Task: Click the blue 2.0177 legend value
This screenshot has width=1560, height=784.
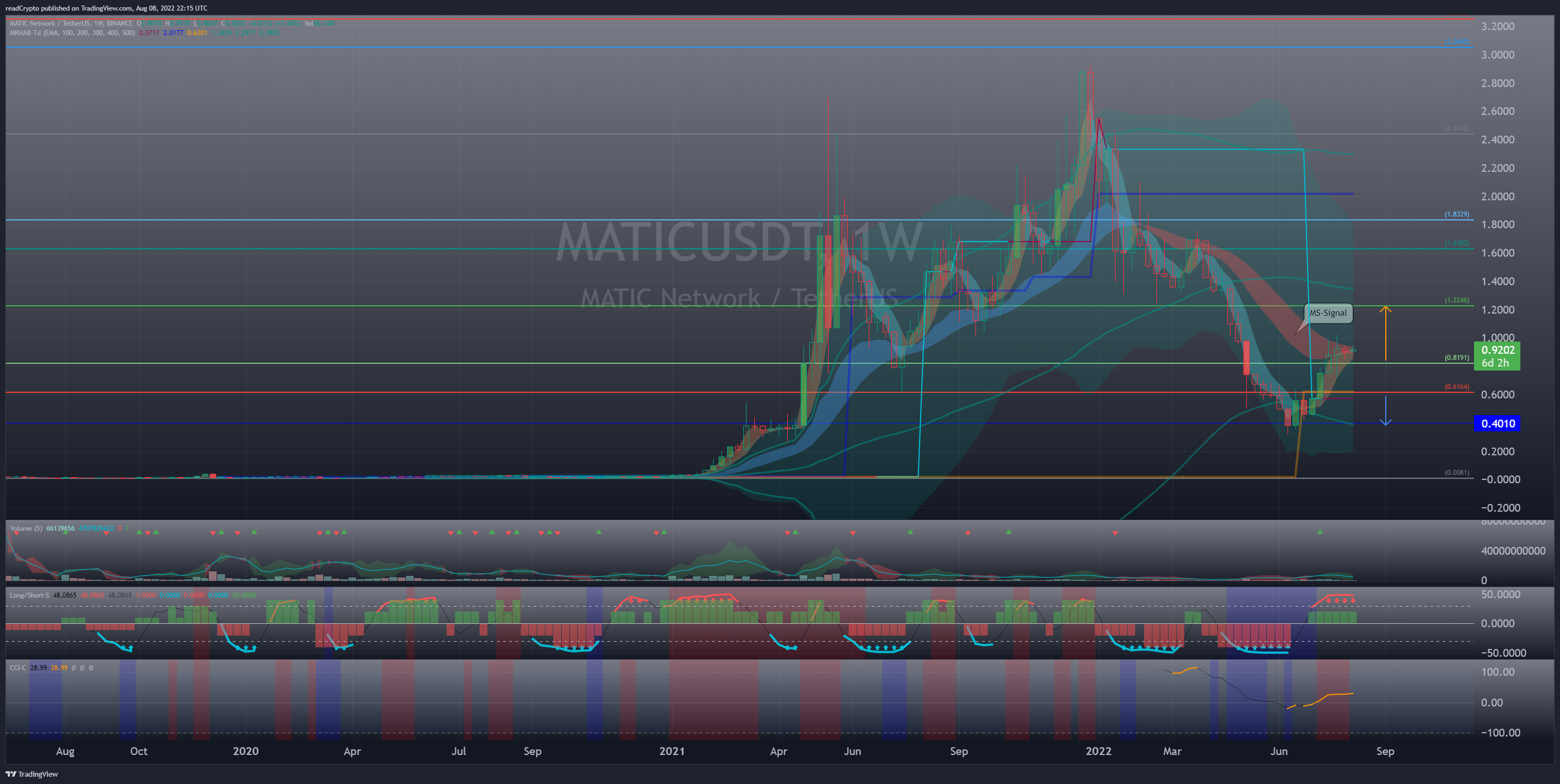Action: (x=173, y=33)
